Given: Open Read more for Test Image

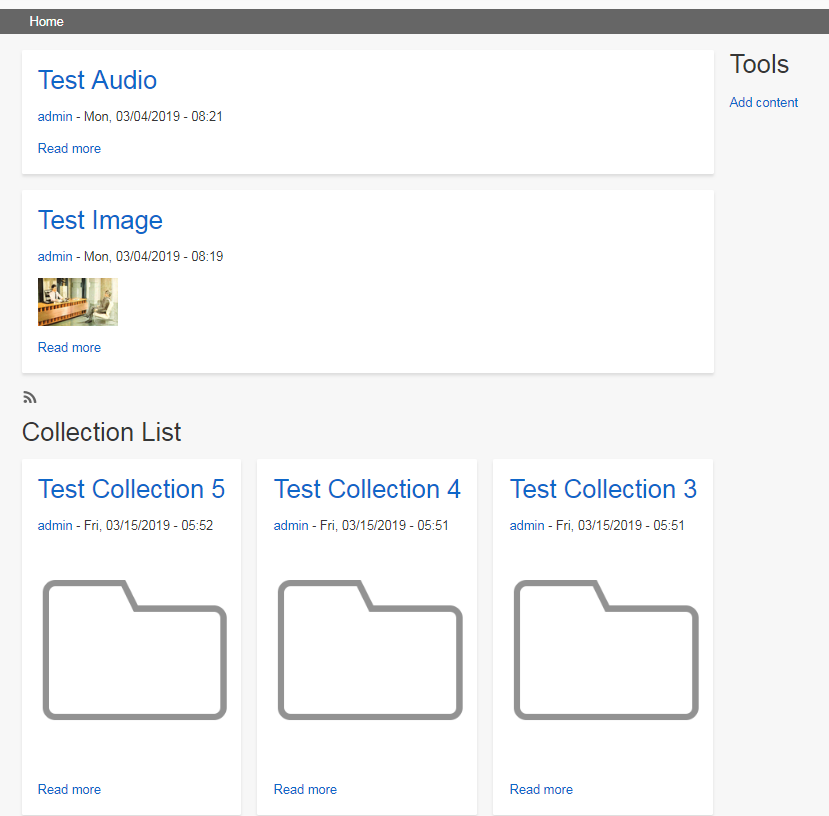Looking at the screenshot, I should (69, 347).
